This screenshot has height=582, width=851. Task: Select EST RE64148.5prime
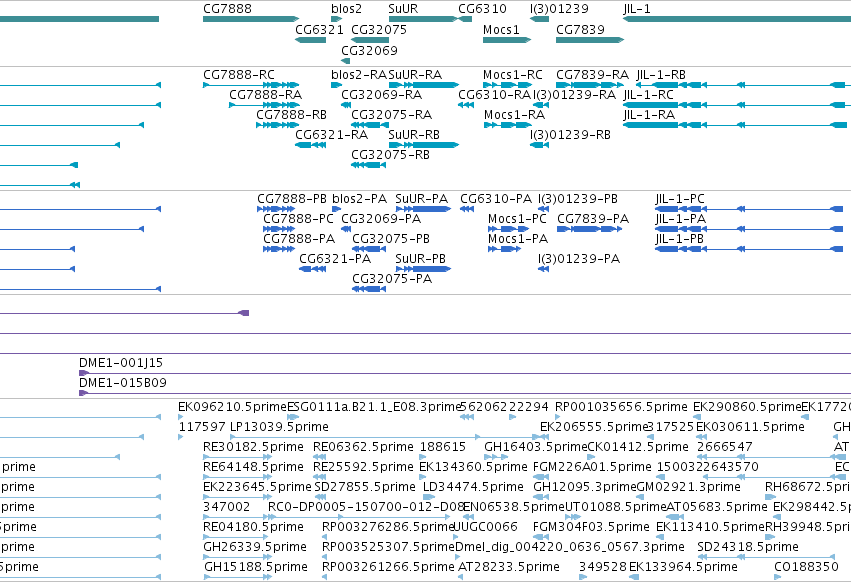[x=253, y=467]
